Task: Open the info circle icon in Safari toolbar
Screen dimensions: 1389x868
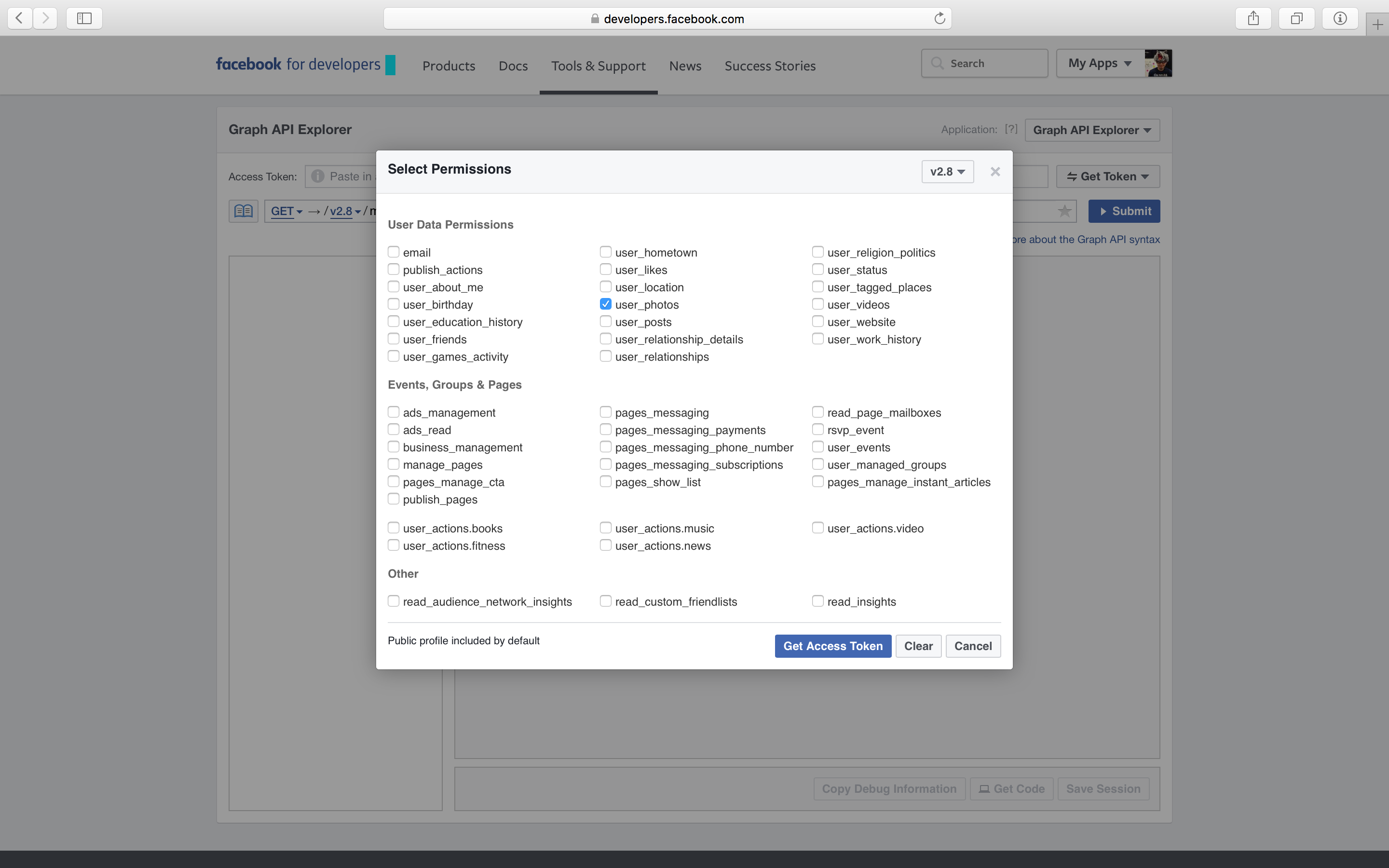Action: (x=1340, y=18)
